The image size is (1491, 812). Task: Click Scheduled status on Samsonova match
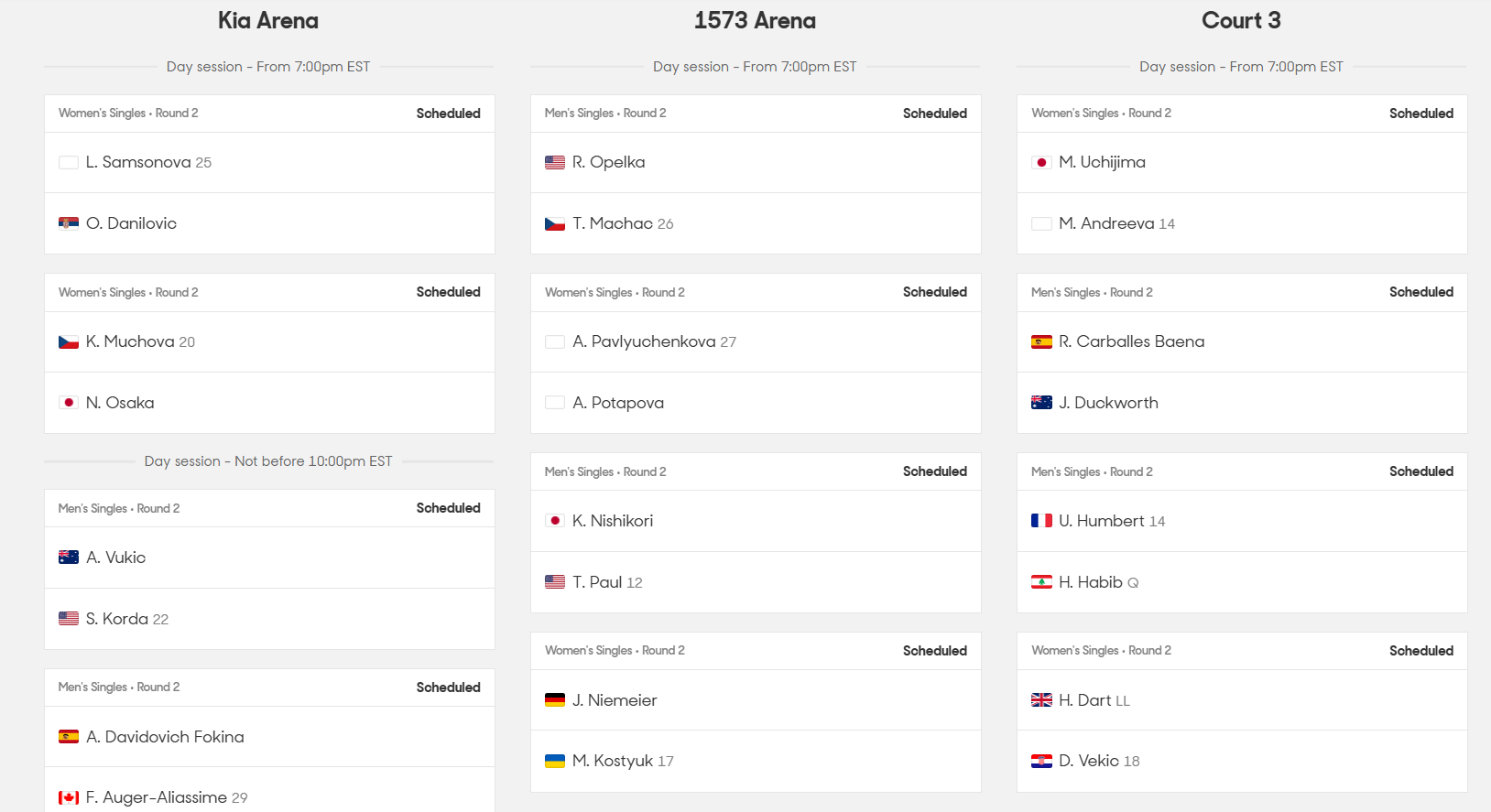pos(448,114)
